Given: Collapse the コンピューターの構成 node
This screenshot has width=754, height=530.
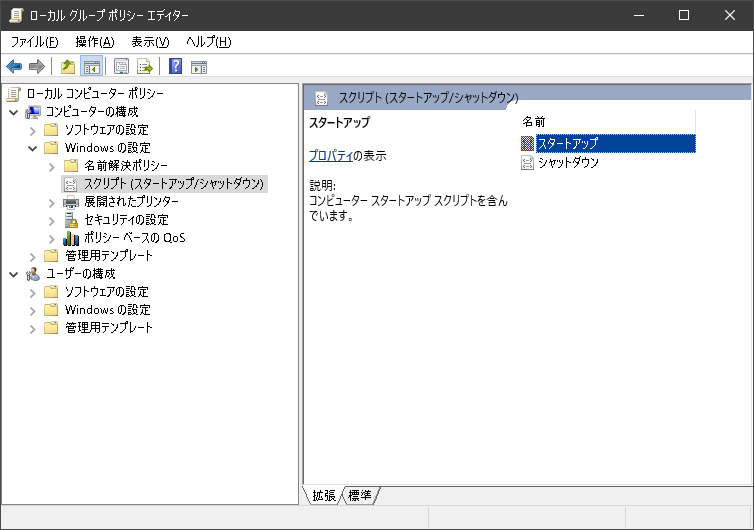Looking at the screenshot, I should (13, 113).
